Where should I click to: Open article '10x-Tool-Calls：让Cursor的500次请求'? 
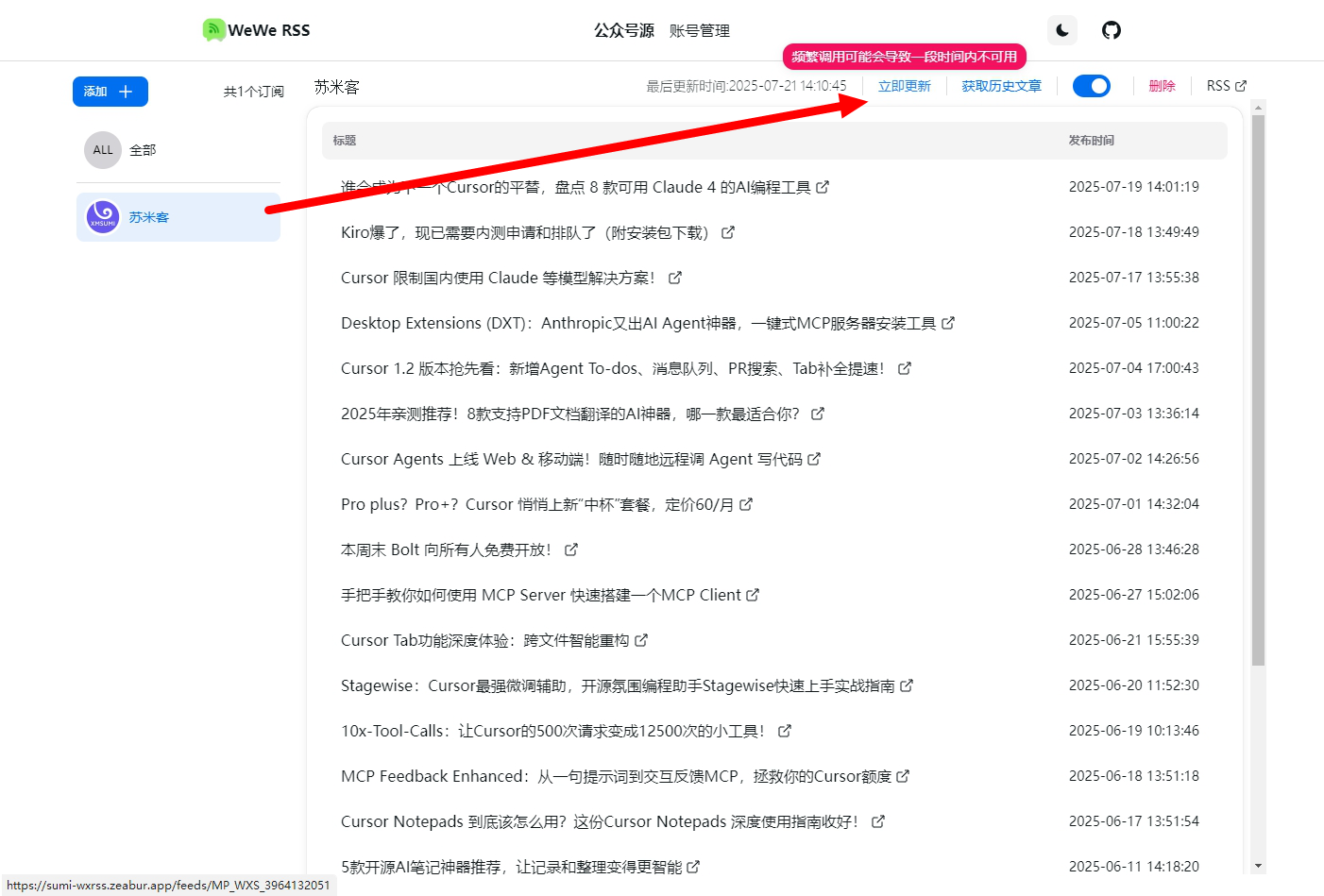click(552, 731)
